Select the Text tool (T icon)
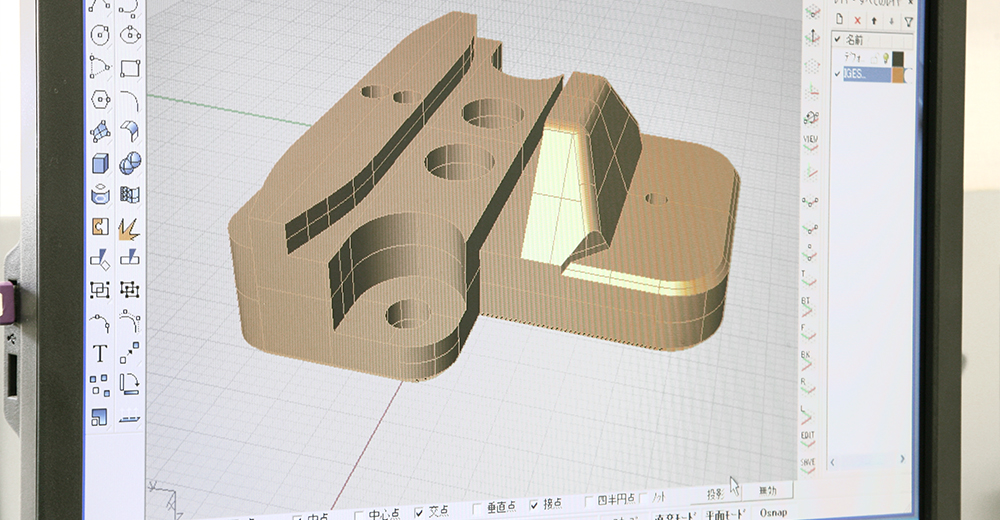1000x520 pixels. [x=100, y=353]
